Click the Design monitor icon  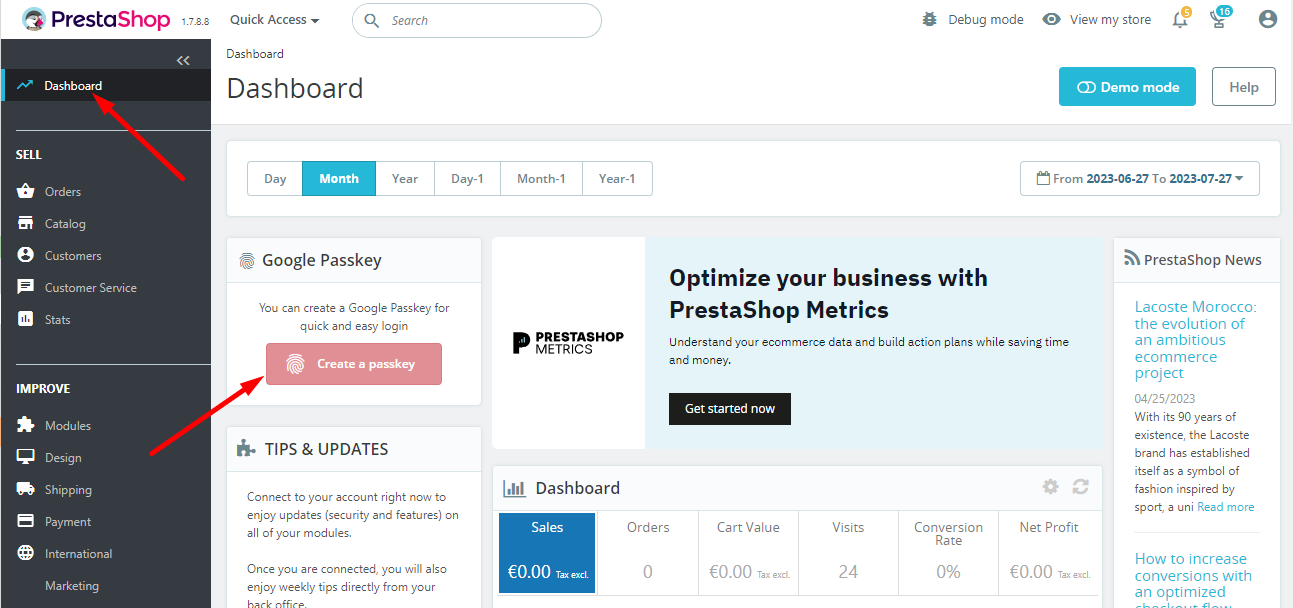[x=26, y=457]
